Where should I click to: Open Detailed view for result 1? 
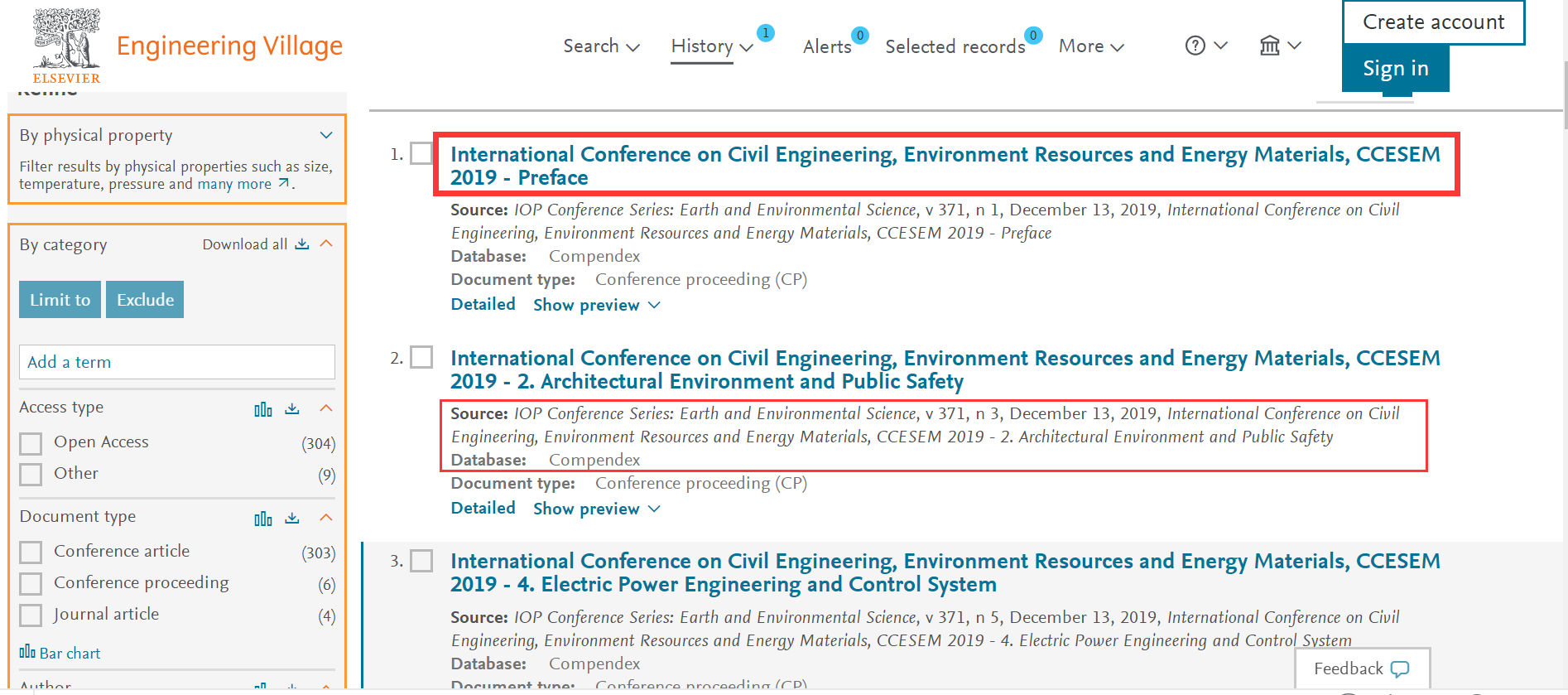(x=483, y=304)
